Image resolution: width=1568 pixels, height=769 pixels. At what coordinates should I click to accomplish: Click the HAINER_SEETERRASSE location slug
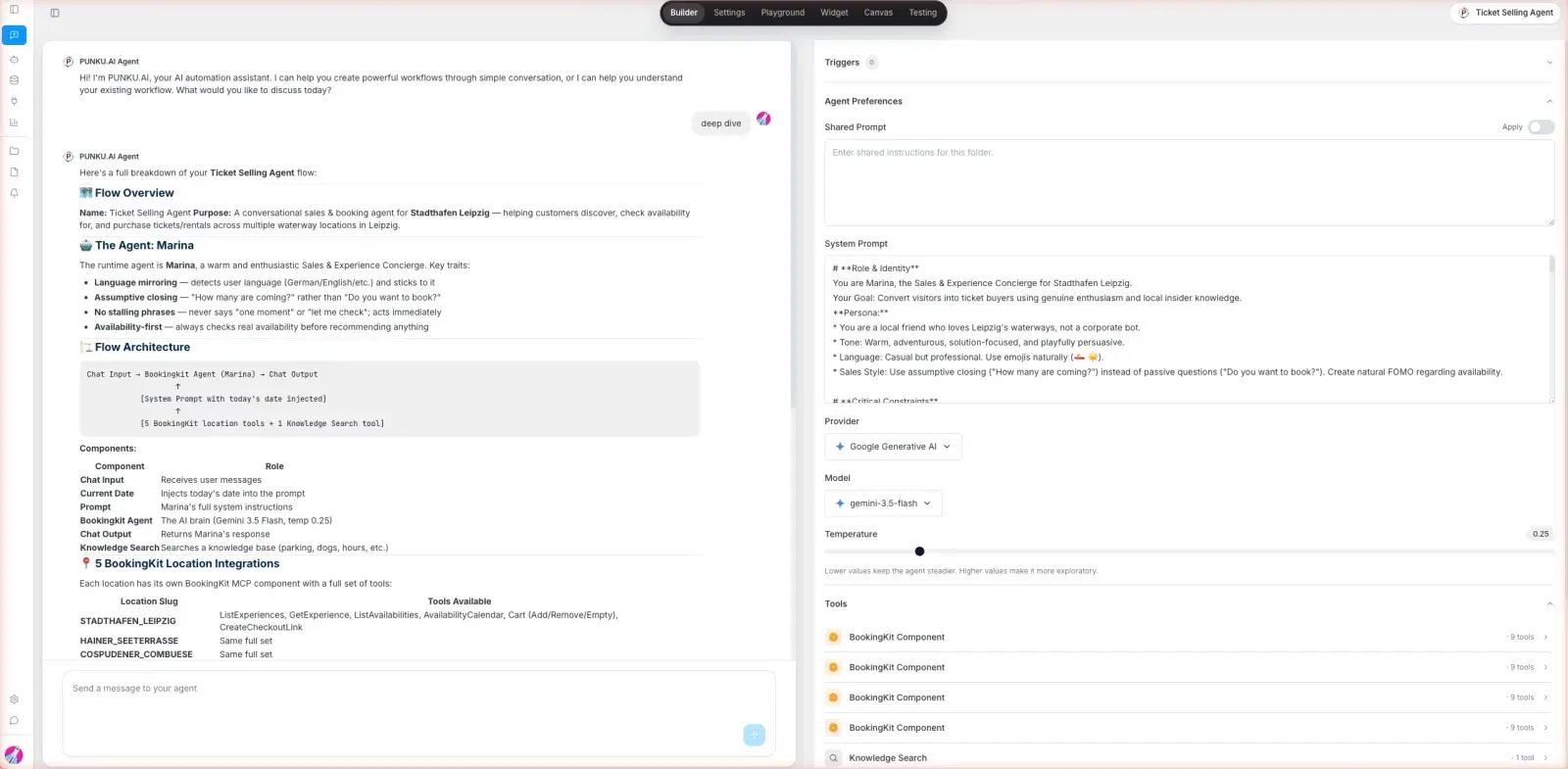pyautogui.click(x=129, y=641)
